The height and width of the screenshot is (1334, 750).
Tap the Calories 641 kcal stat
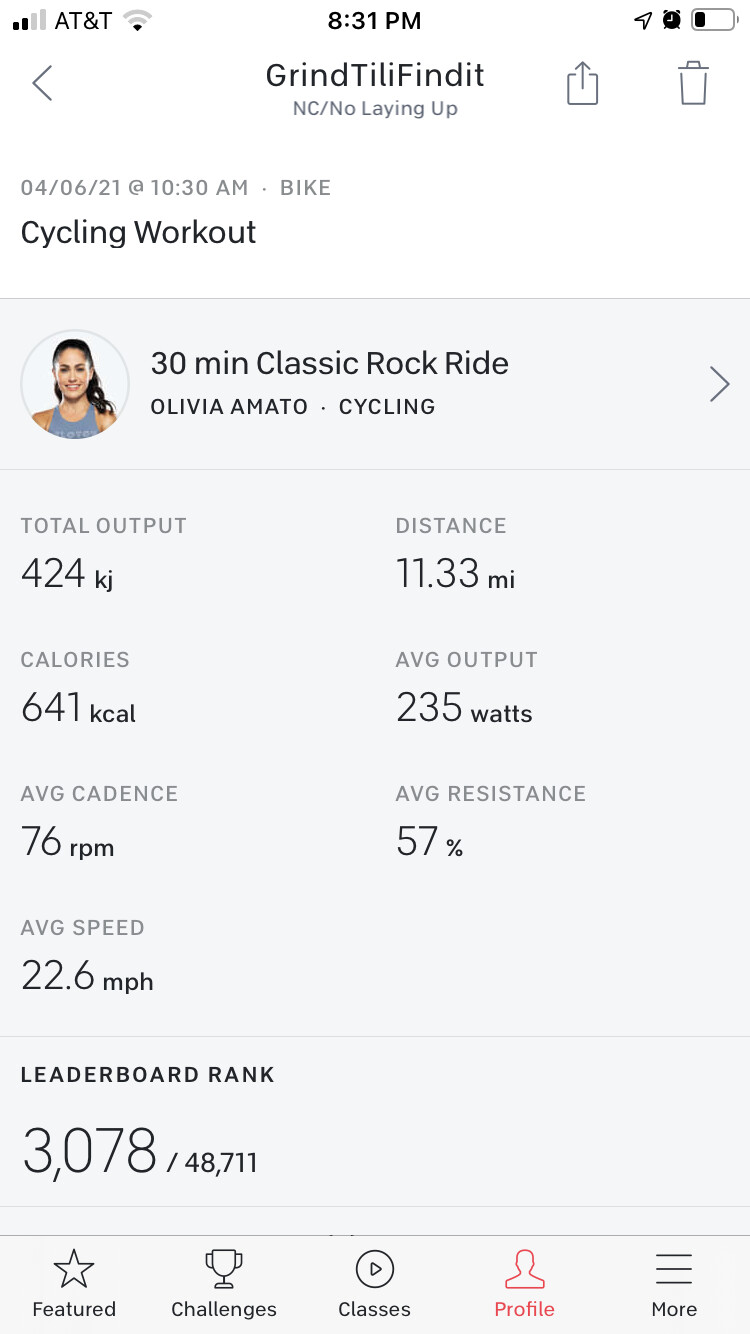tap(78, 709)
